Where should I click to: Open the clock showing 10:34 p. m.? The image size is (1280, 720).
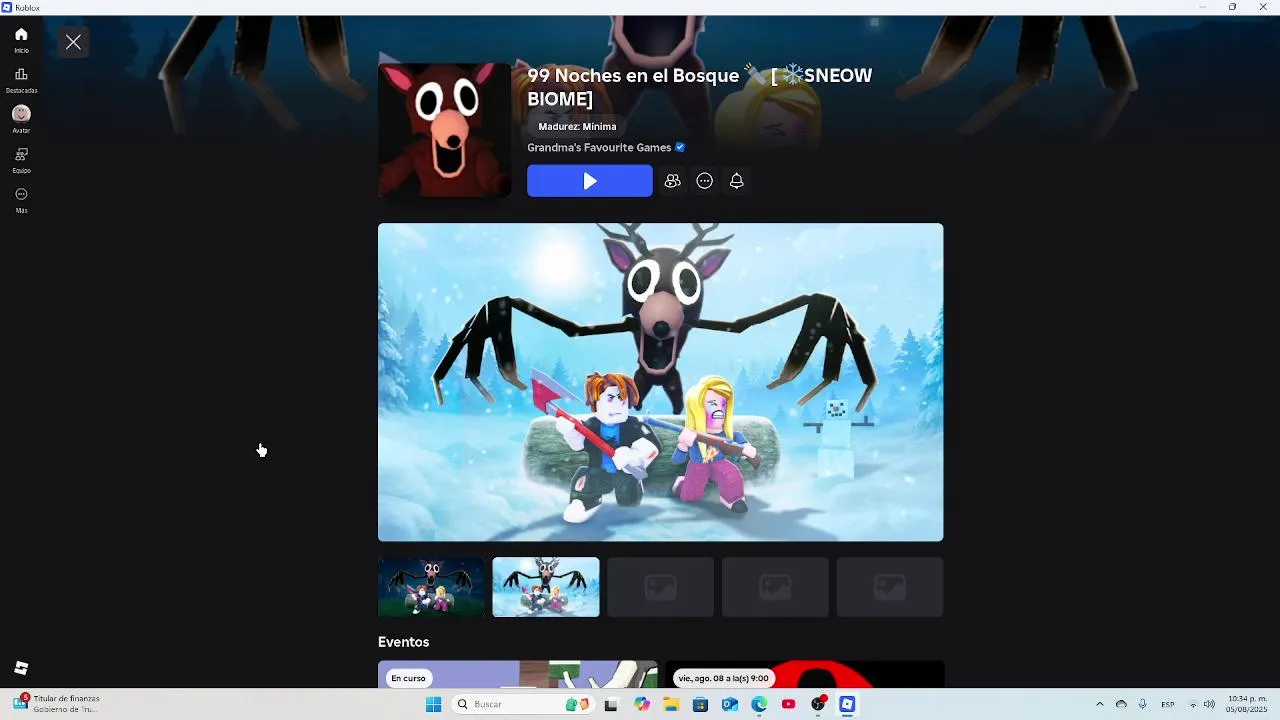(x=1247, y=704)
